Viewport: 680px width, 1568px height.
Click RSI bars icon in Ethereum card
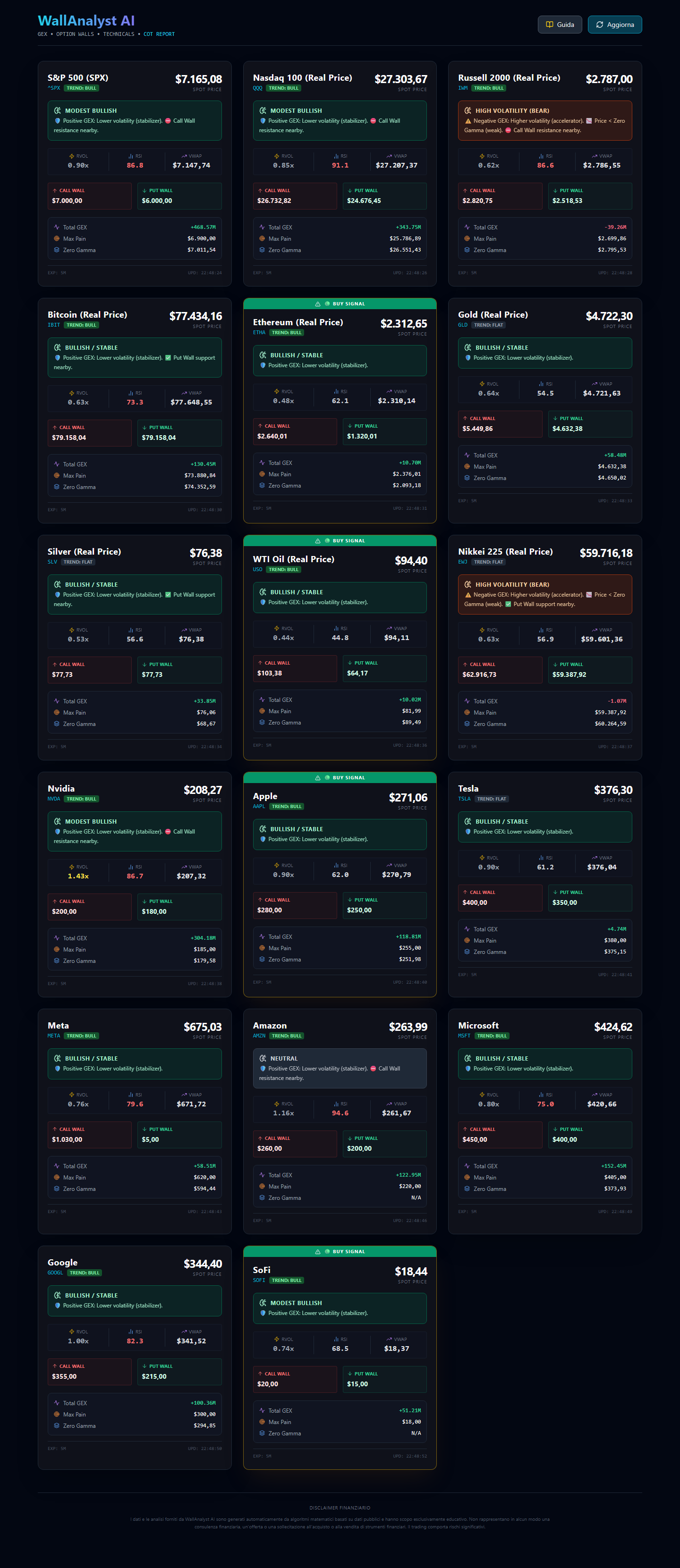coord(336,391)
